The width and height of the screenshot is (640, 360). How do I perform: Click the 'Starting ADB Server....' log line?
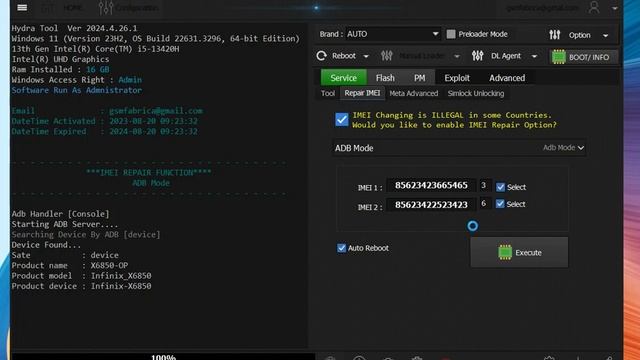pos(65,224)
